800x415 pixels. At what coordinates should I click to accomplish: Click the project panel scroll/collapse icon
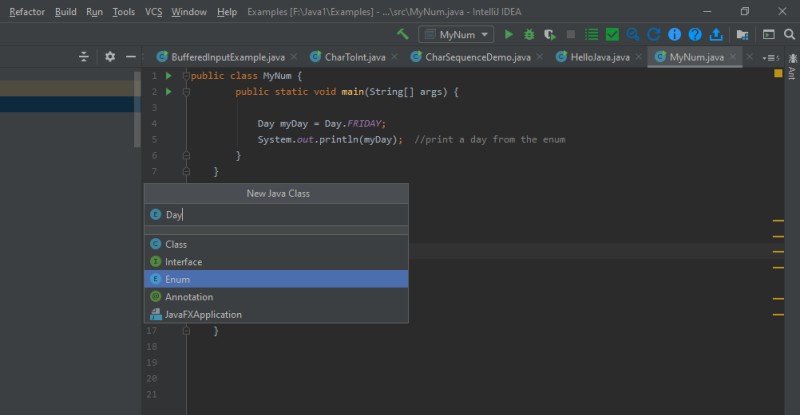pyautogui.click(x=84, y=57)
